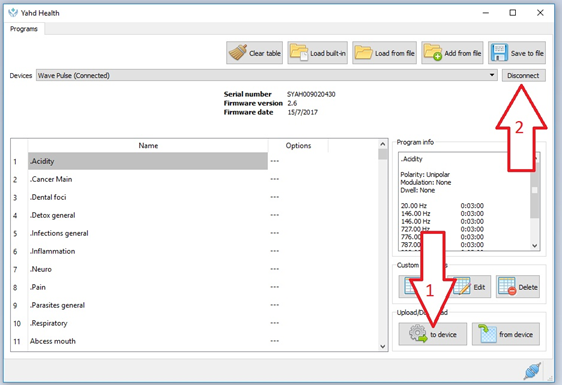Open options dots for .Neuro
The image size is (562, 385).
tap(275, 269)
